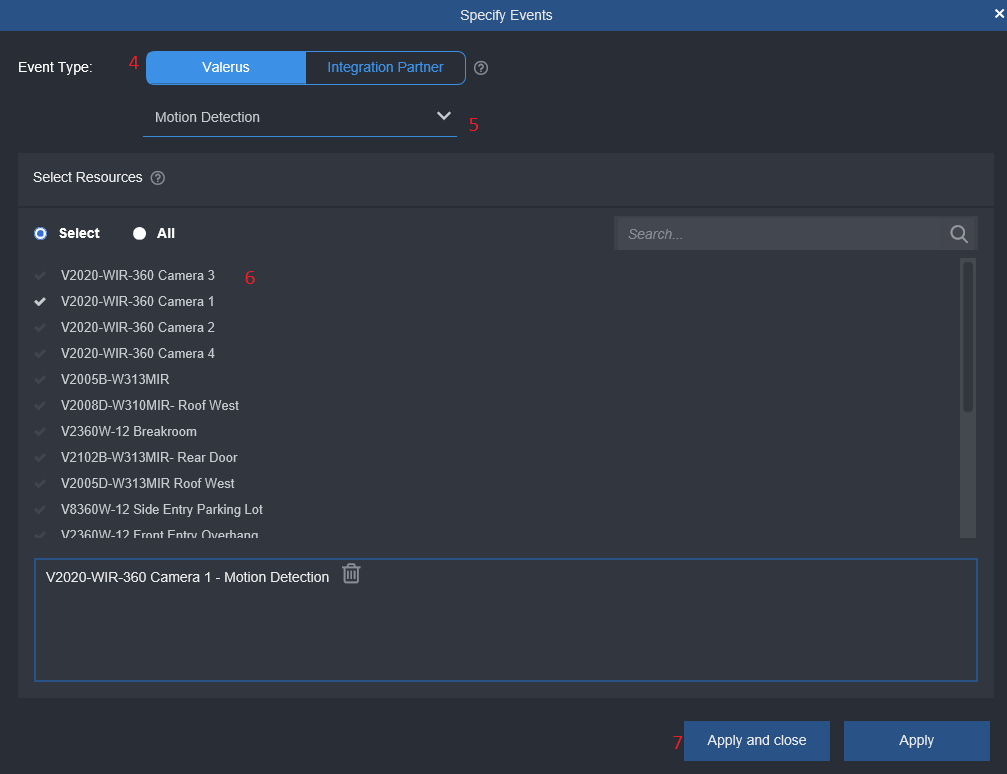Select the V2020-WIR-360 Camera 1 - Motion Detection entry

click(x=188, y=577)
